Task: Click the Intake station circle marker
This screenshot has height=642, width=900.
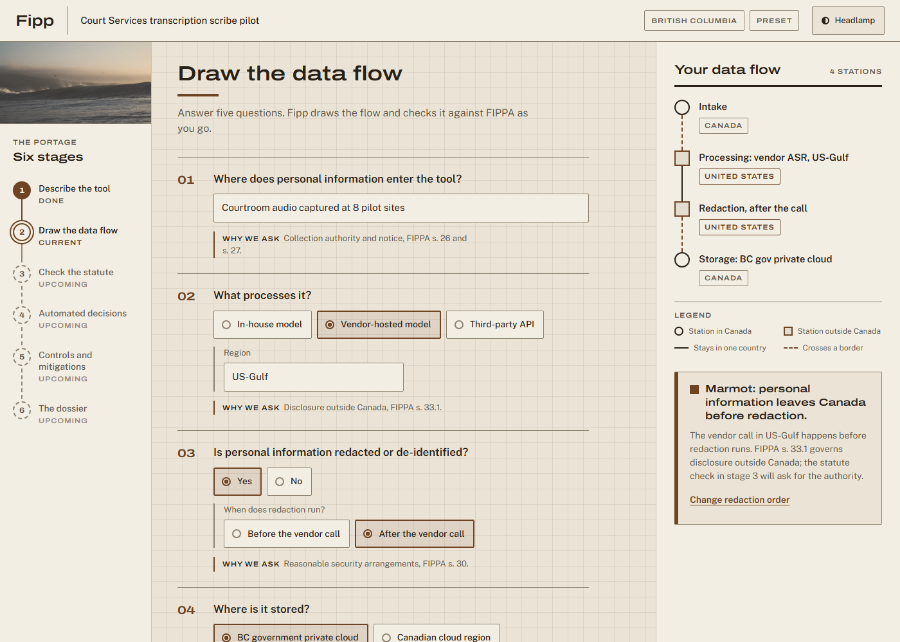Action: click(682, 107)
